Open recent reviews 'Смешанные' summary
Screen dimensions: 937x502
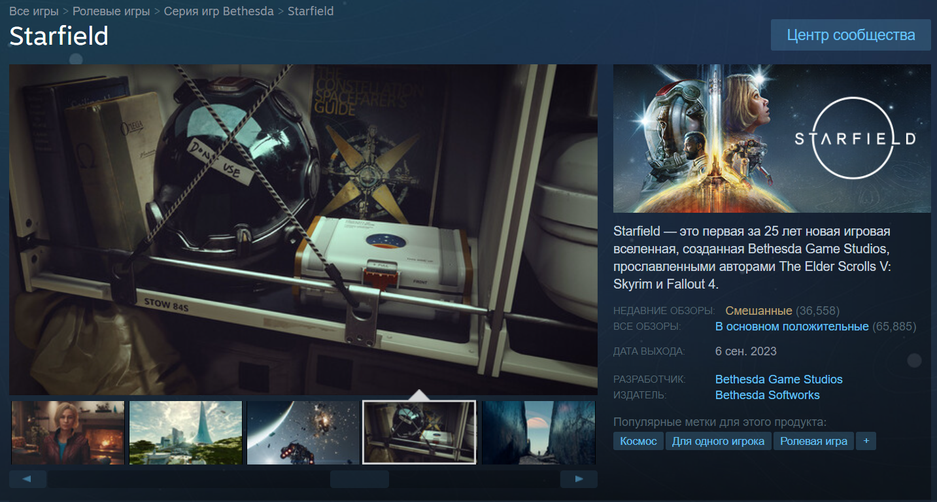pyautogui.click(x=758, y=311)
